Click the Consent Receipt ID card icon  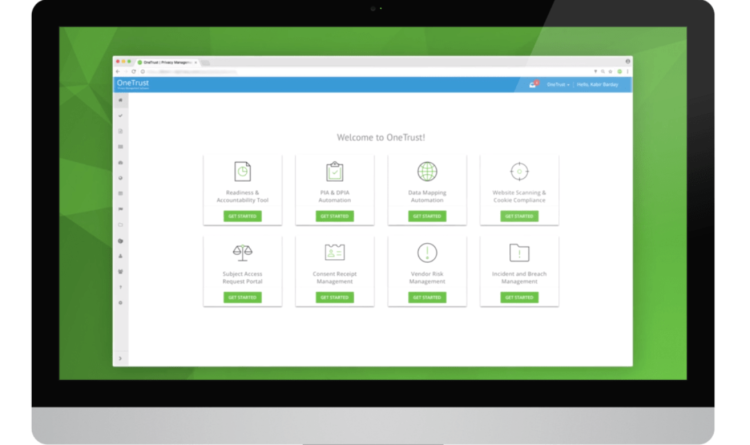point(335,252)
